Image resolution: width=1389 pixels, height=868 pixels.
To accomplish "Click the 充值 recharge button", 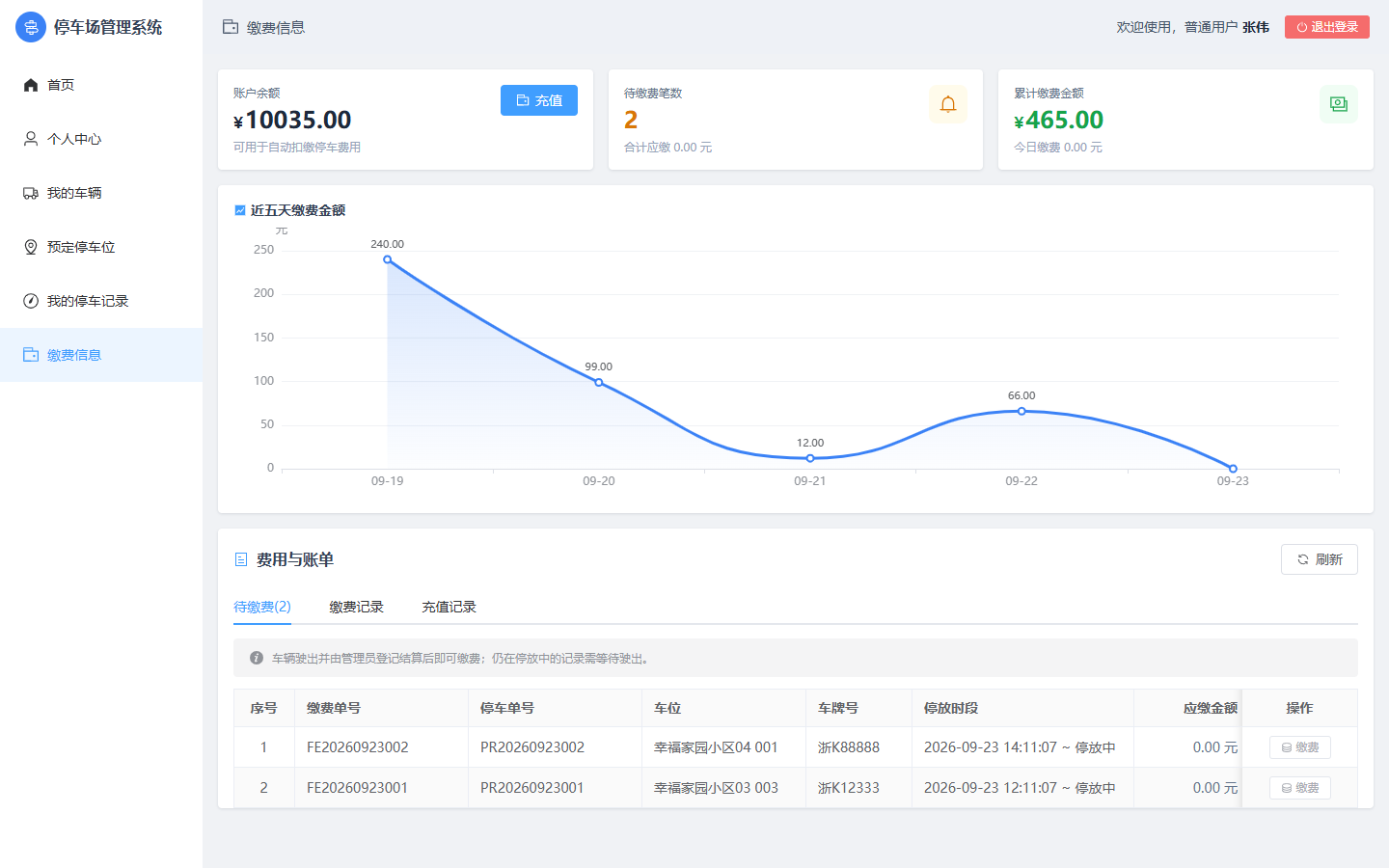I will 539,100.
